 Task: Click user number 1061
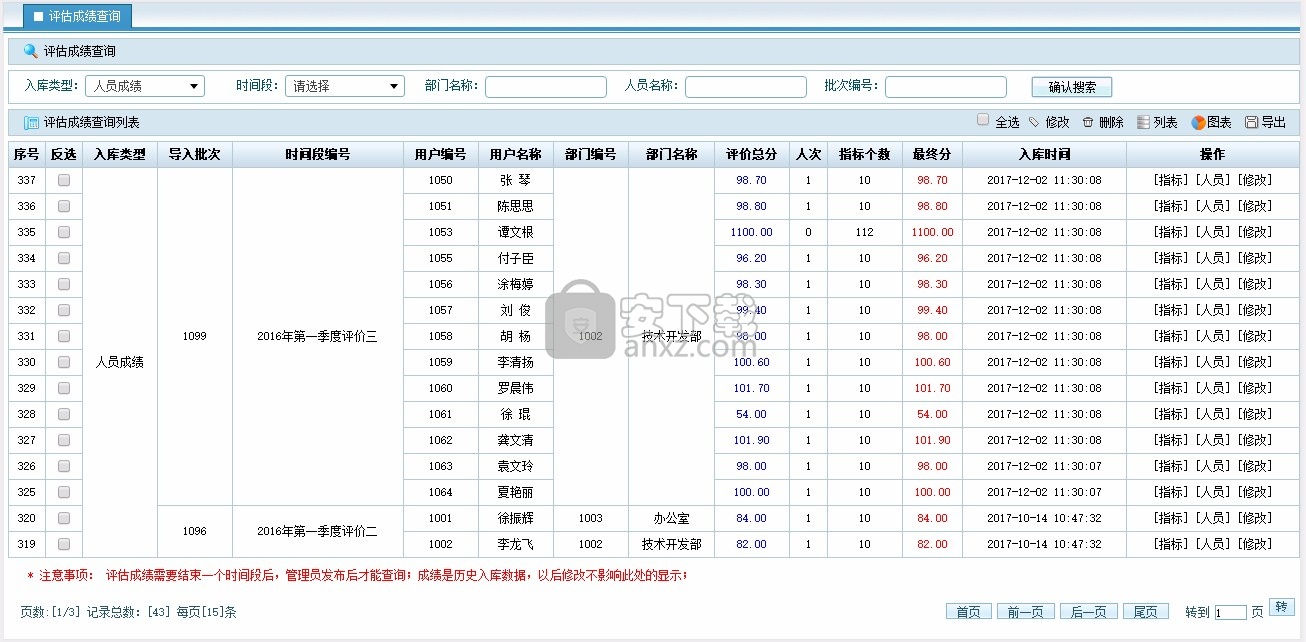[441, 414]
